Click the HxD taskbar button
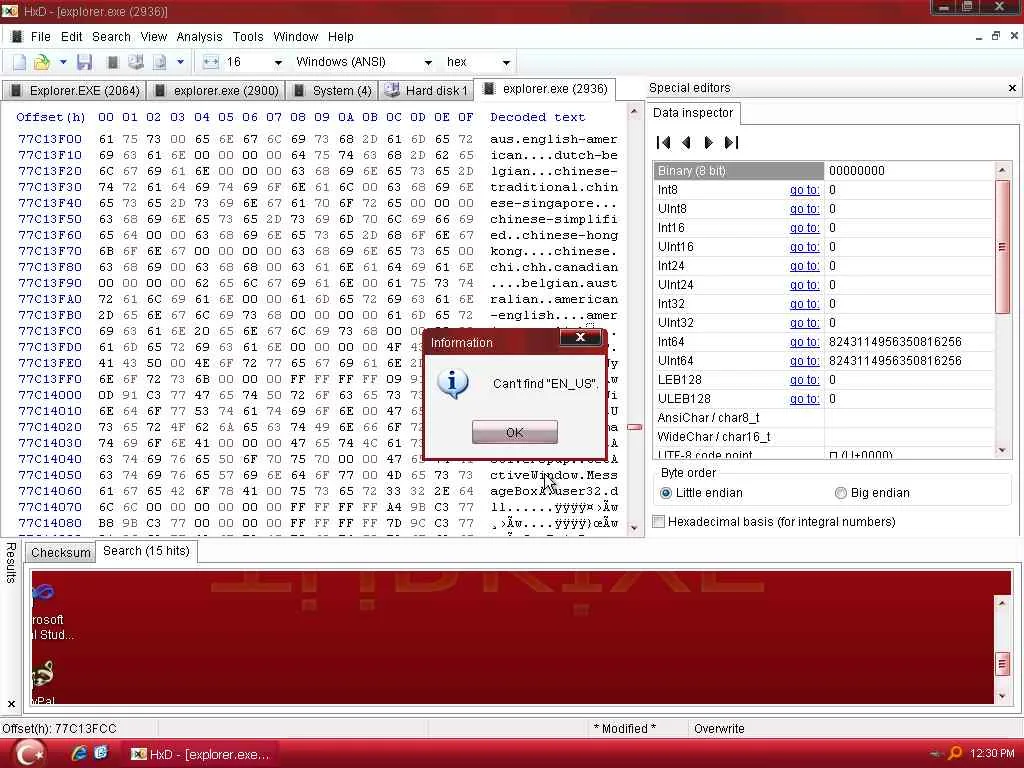 click(x=201, y=754)
